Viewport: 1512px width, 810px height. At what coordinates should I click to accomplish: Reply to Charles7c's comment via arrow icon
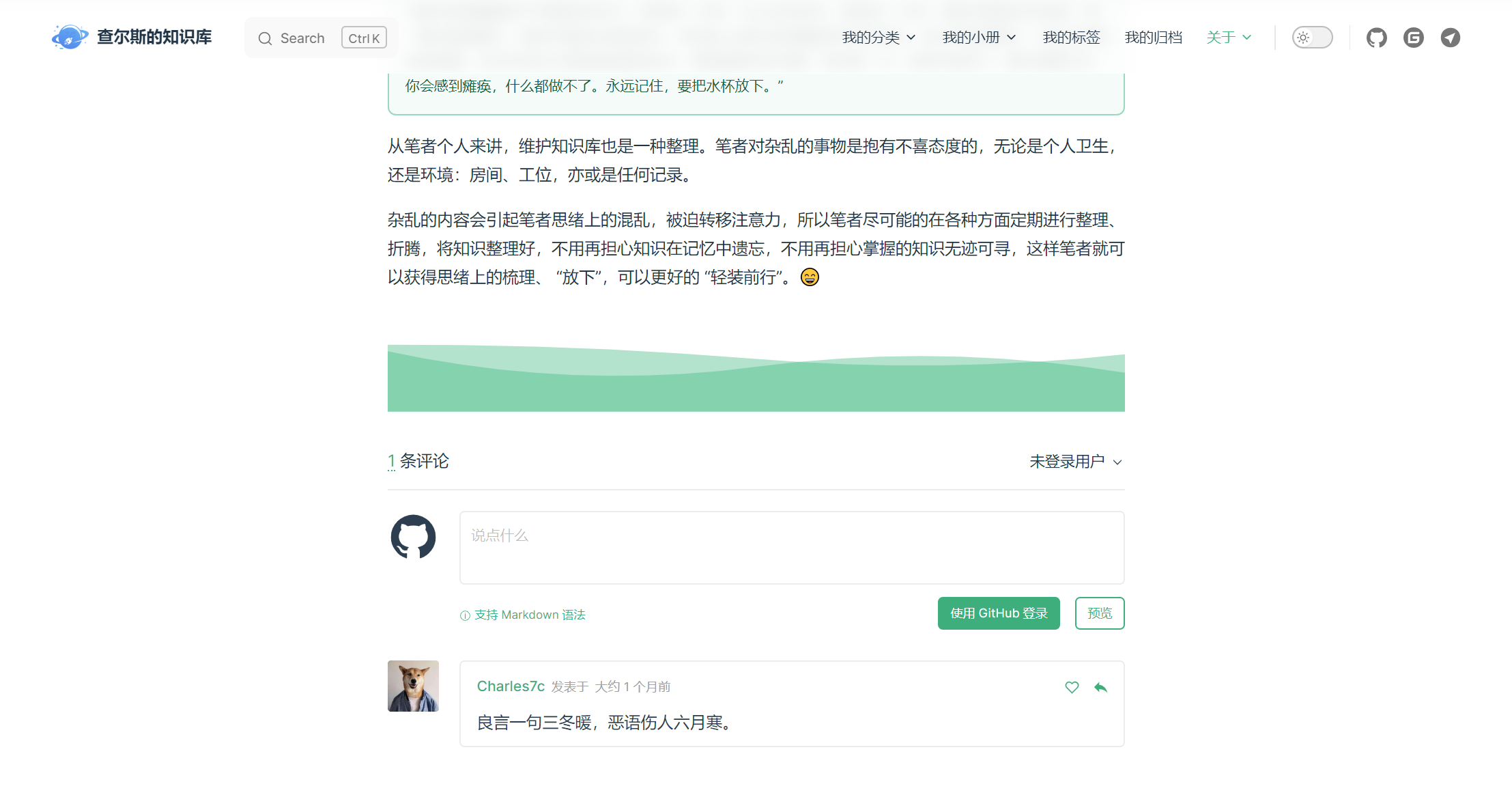[x=1100, y=687]
